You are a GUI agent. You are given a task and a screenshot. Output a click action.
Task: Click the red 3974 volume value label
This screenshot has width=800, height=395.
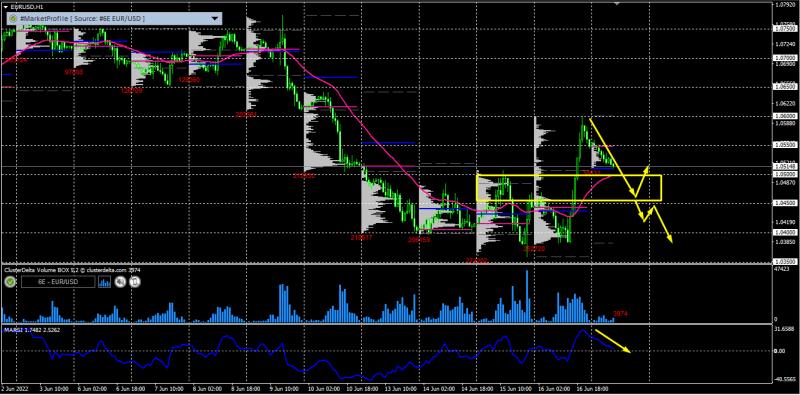click(620, 313)
